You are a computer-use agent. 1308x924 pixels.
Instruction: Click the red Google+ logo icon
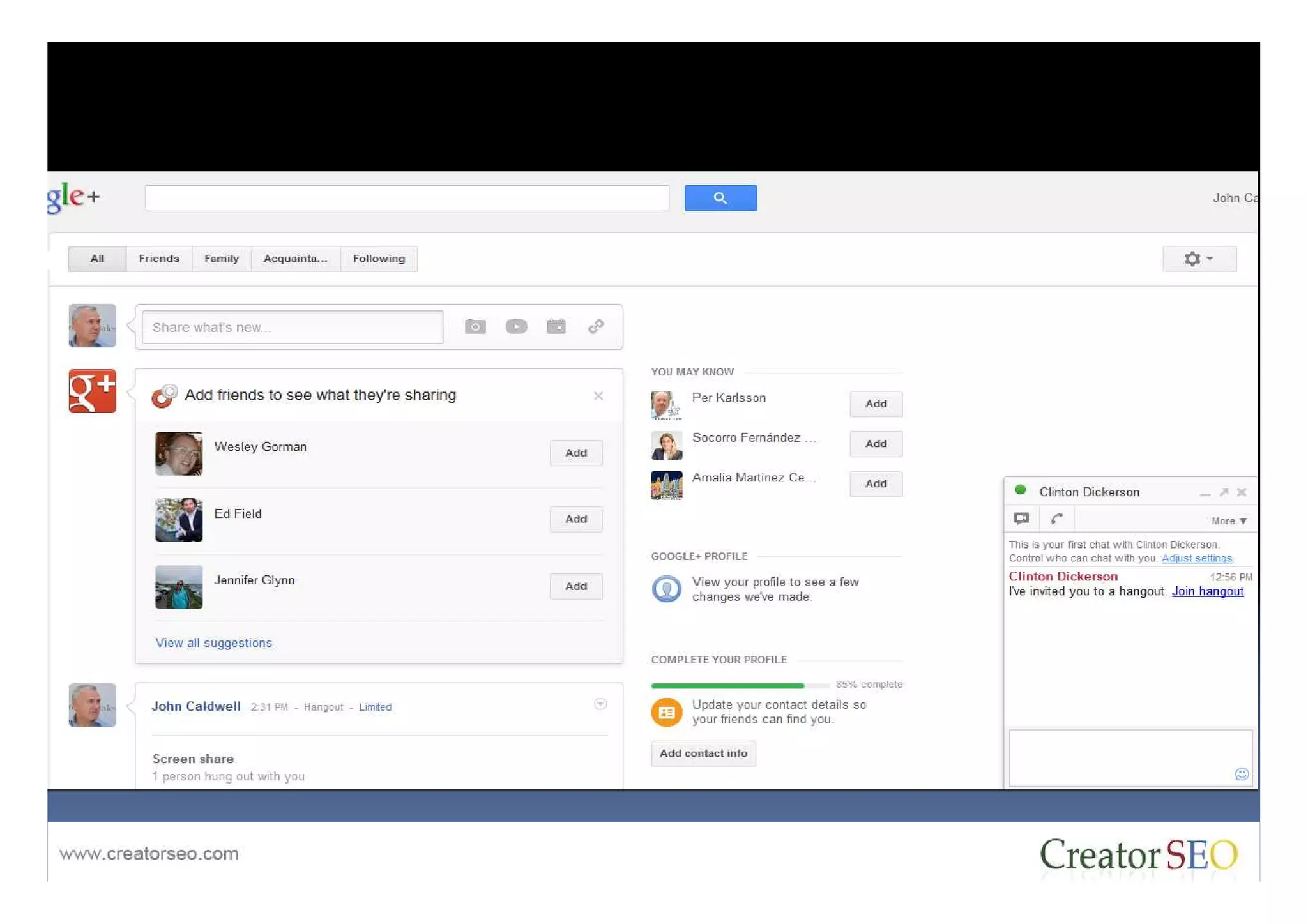tap(93, 391)
